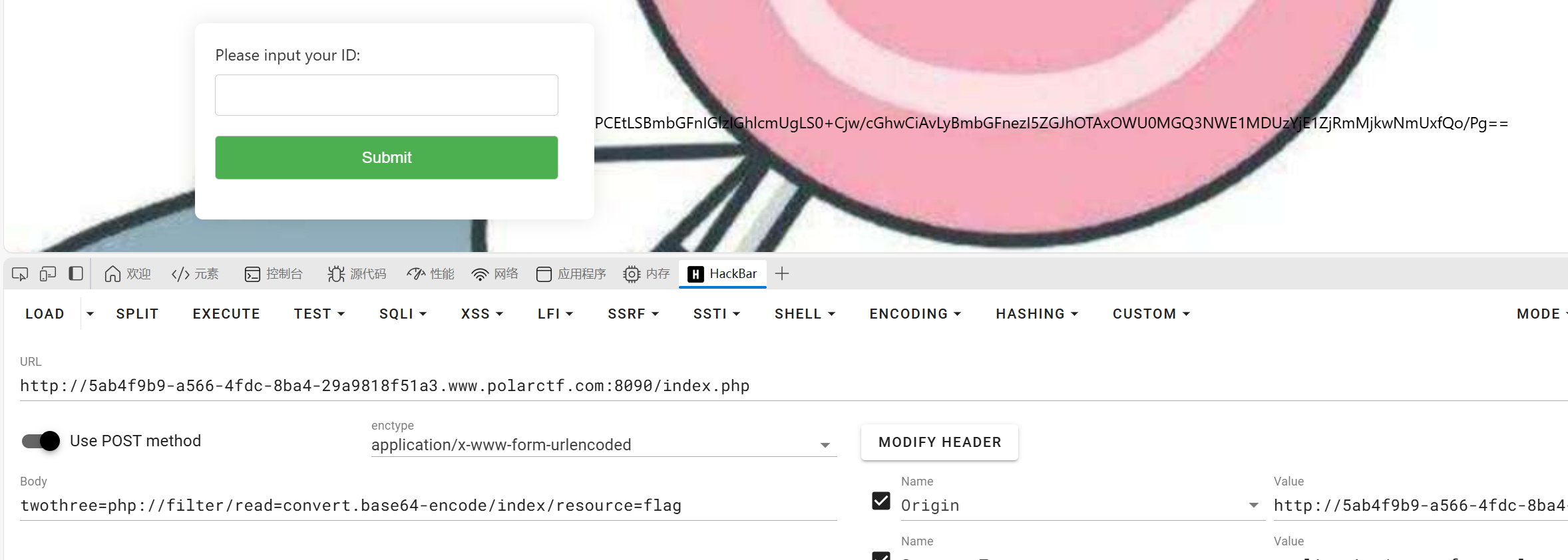The width and height of the screenshot is (1568, 560).
Task: Open the Welcome home icon tab
Action: pyautogui.click(x=112, y=274)
